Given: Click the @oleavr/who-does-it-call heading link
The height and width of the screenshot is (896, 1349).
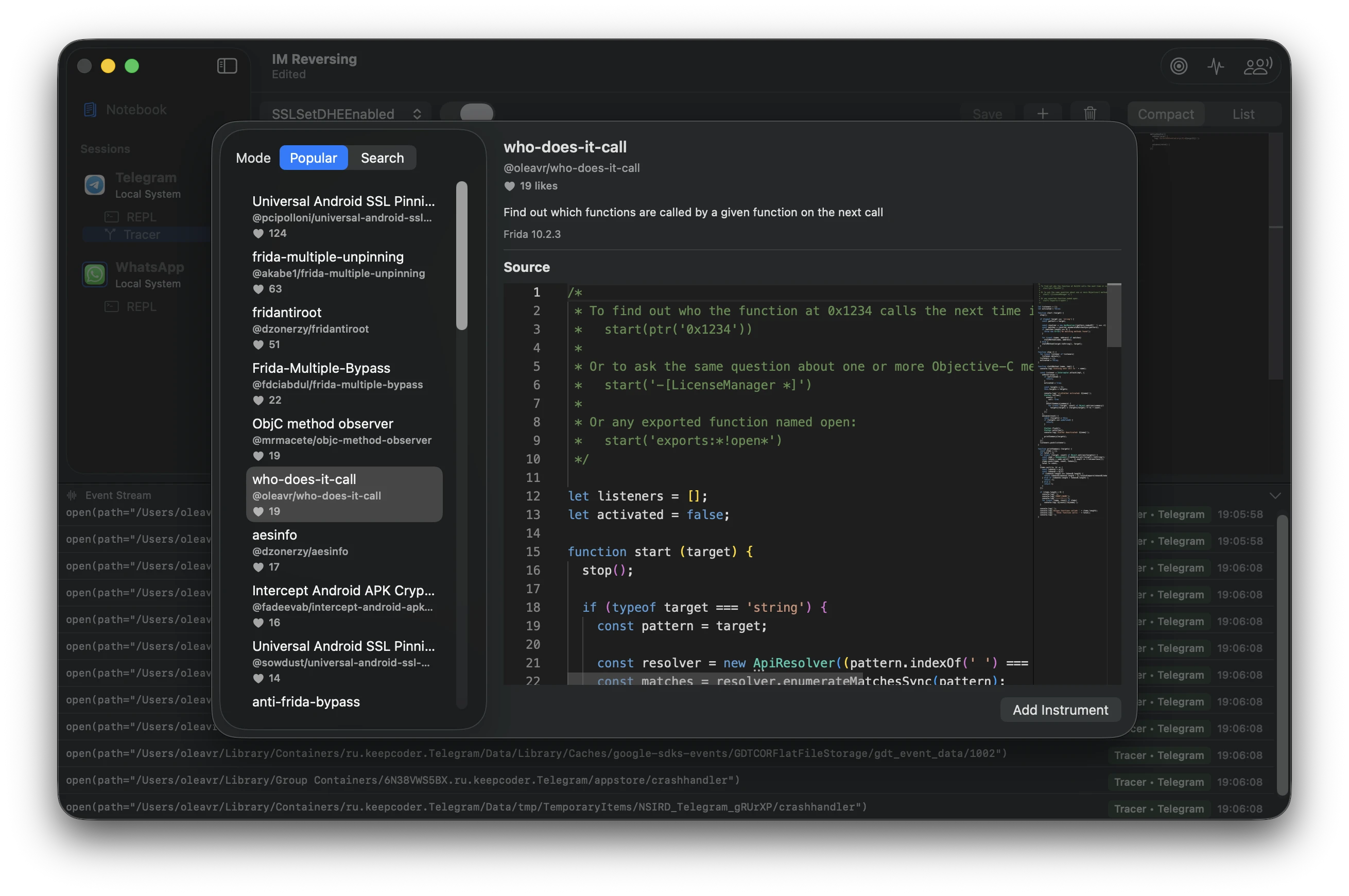Looking at the screenshot, I should (572, 168).
